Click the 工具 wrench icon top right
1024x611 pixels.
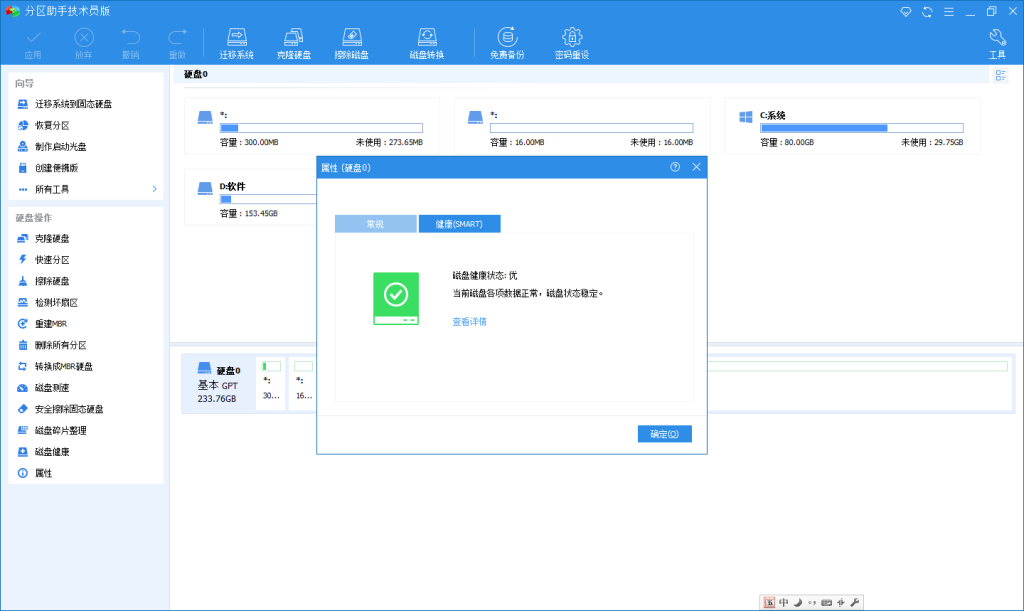tap(1000, 40)
